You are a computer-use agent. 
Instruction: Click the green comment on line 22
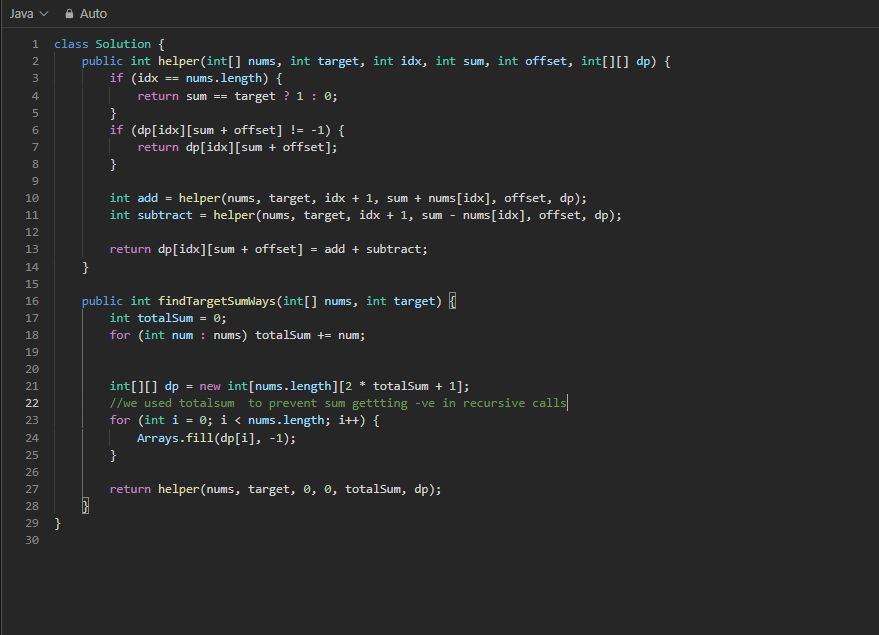tap(338, 403)
